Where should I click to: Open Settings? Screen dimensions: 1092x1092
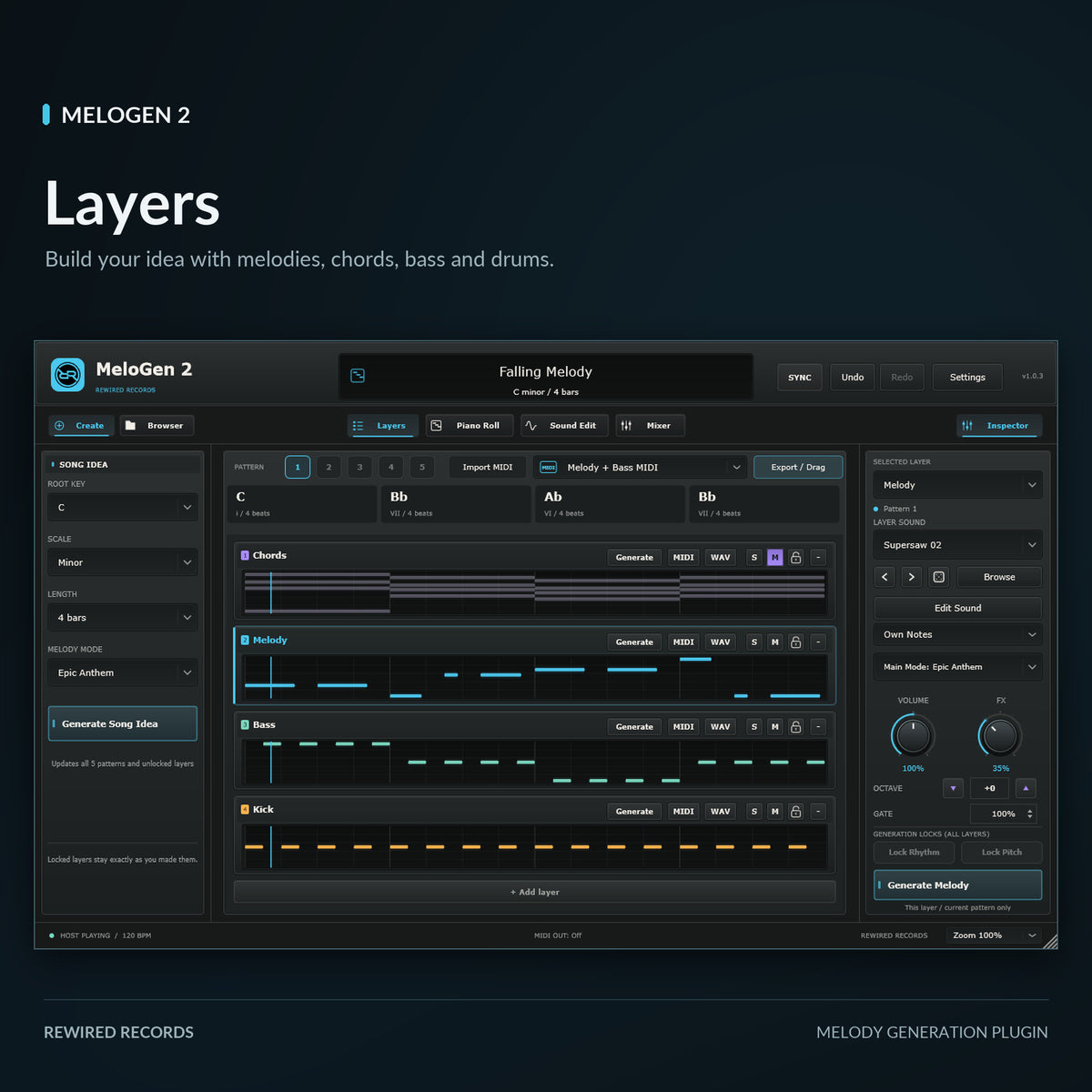[967, 377]
